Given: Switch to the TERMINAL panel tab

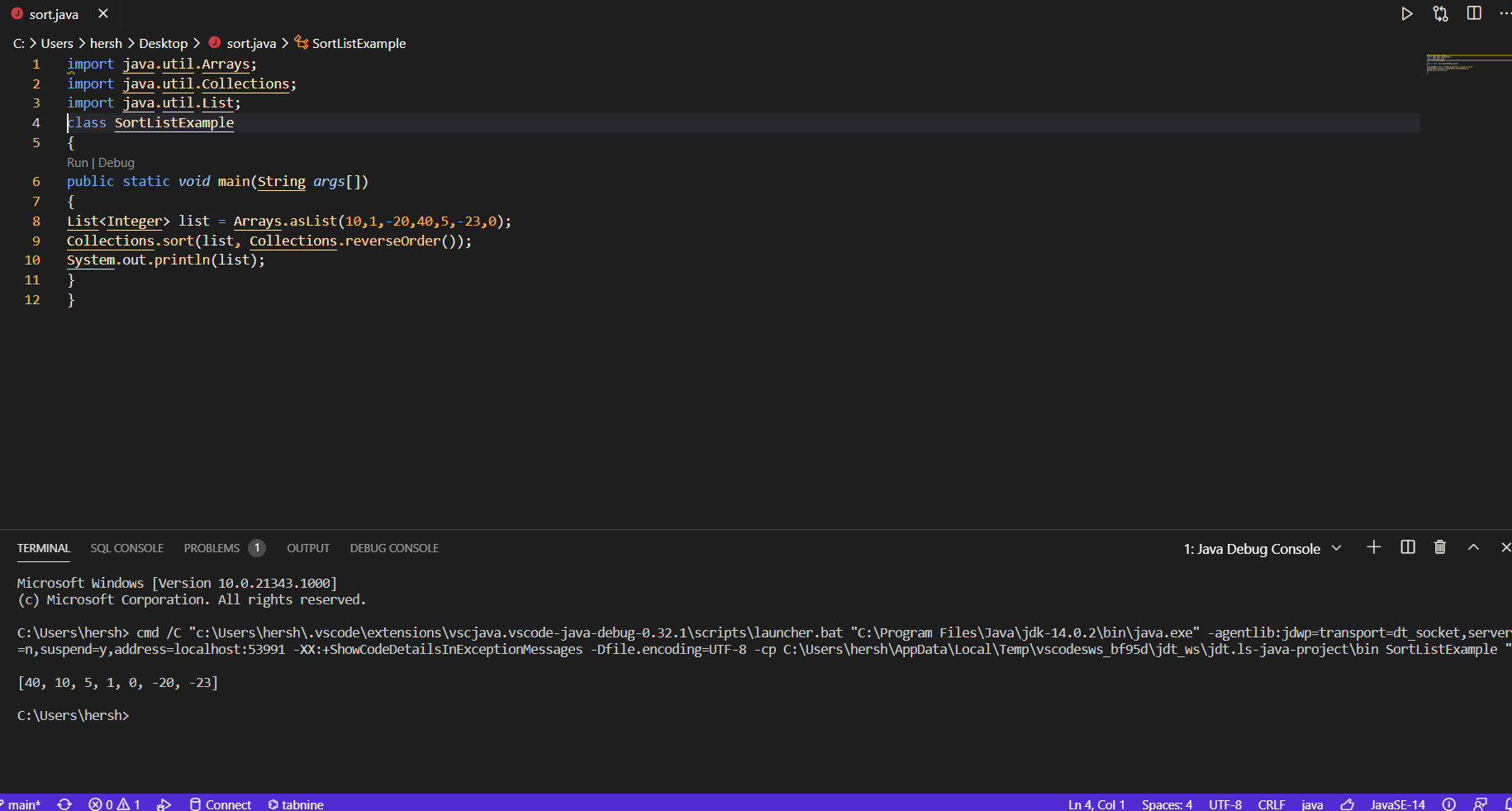Looking at the screenshot, I should click(x=44, y=548).
